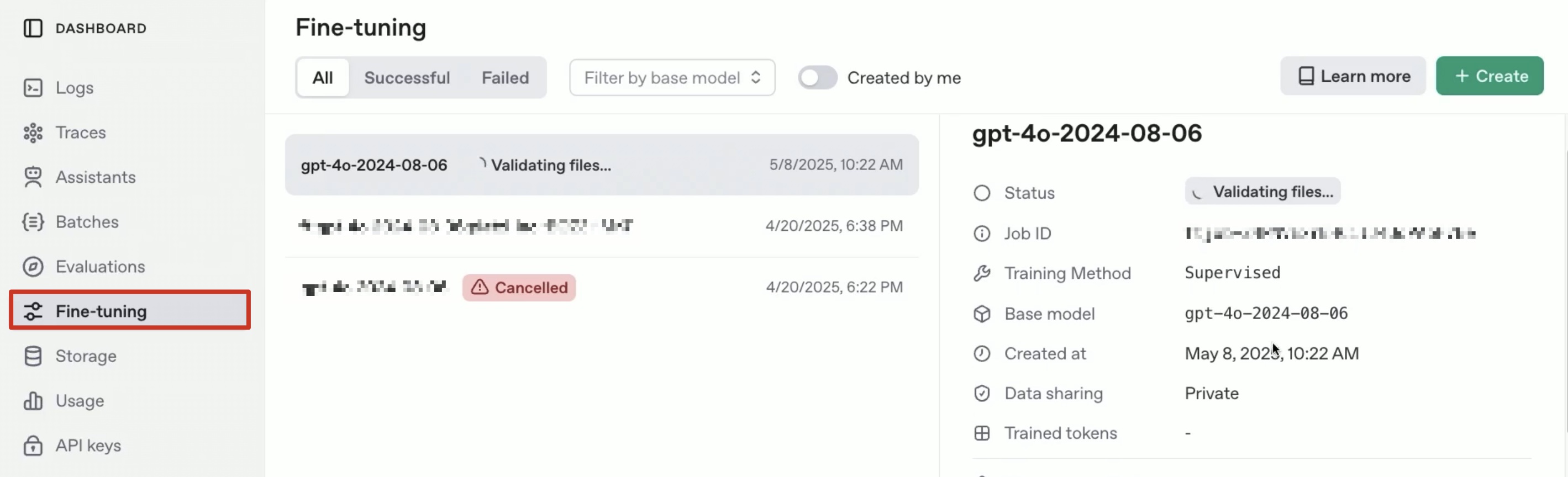The height and width of the screenshot is (477, 1568).
Task: Click the Fine-tuning sliders icon
Action: [33, 311]
